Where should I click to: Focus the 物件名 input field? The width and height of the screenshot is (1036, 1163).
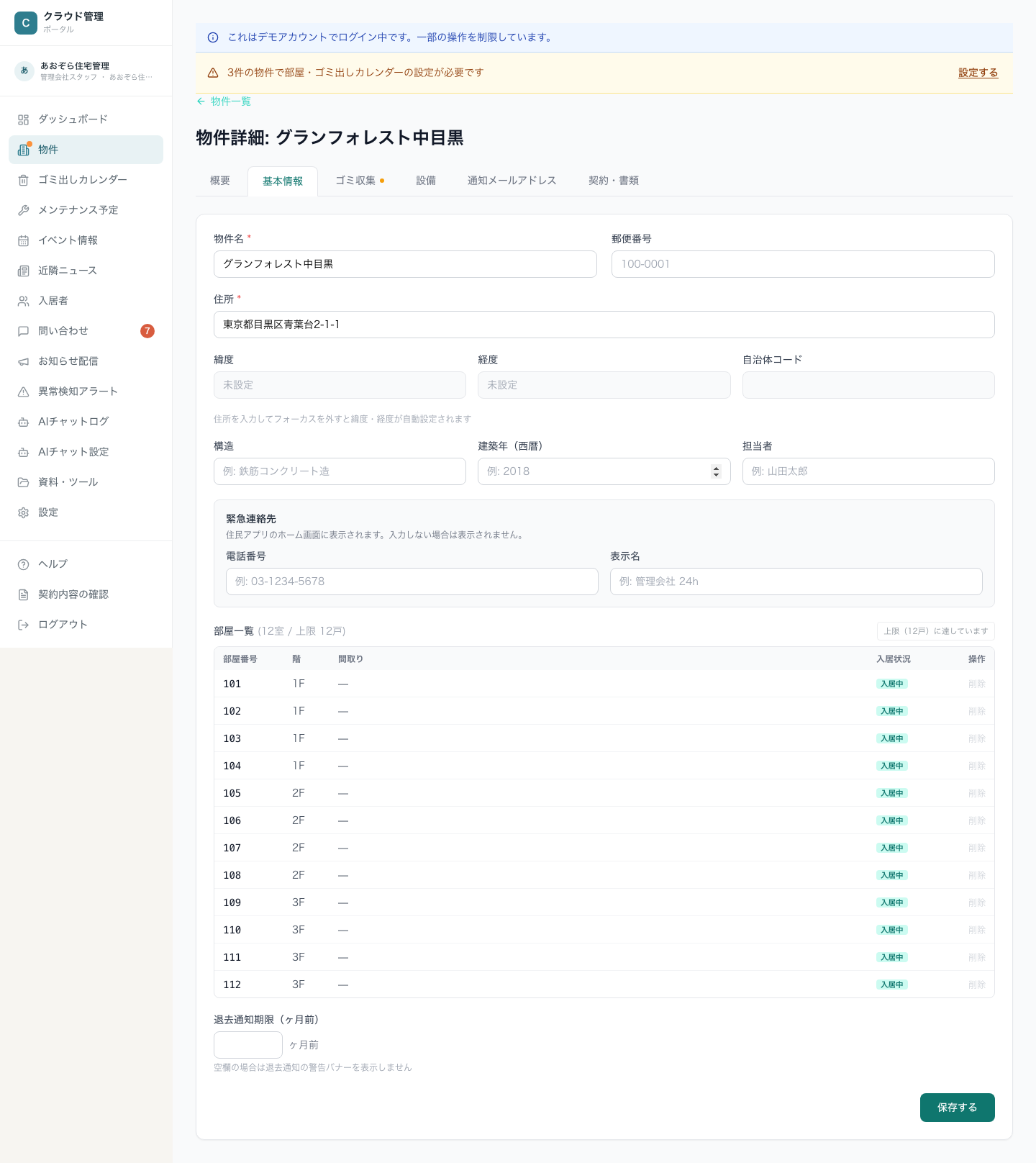[x=405, y=264]
